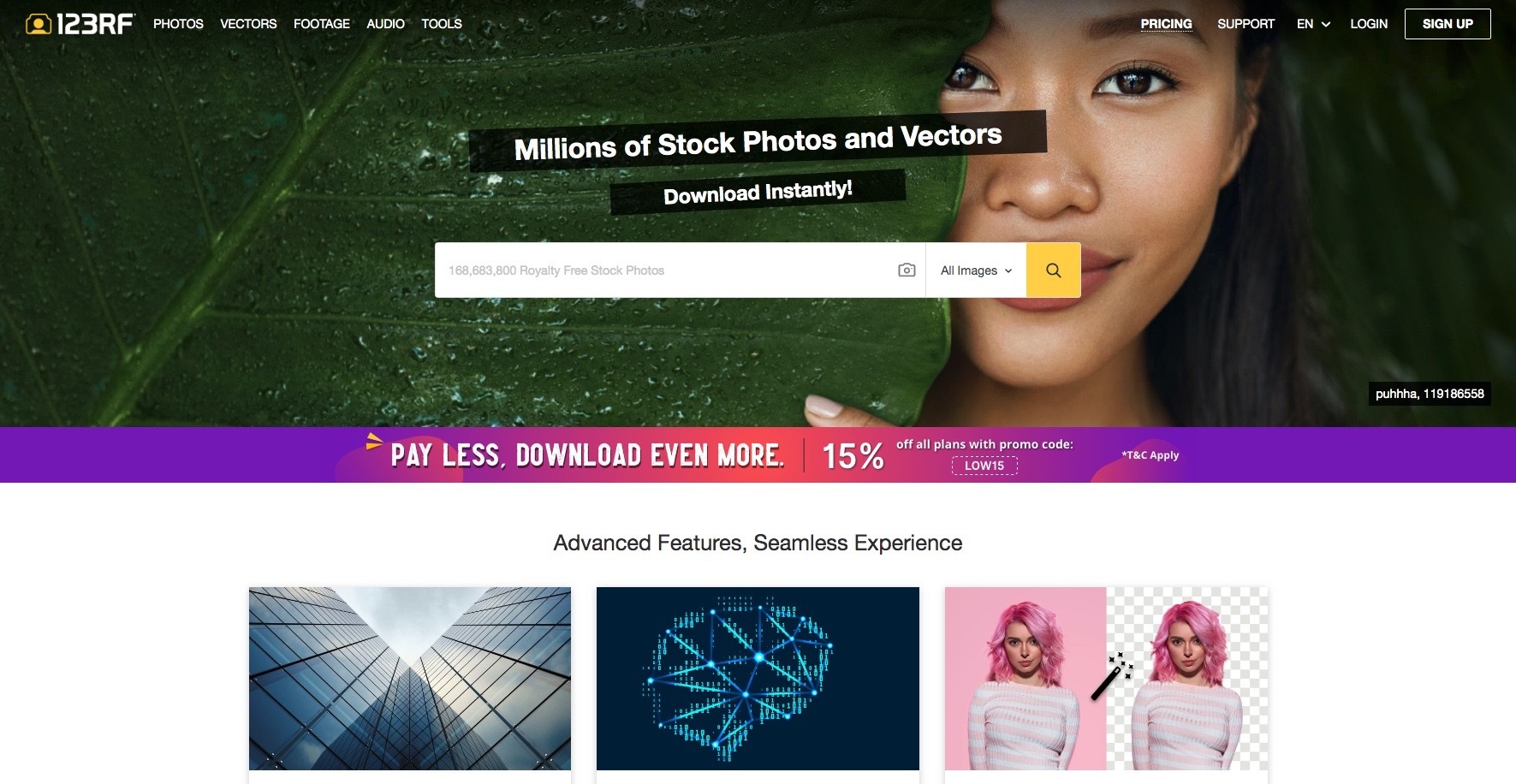This screenshot has height=784, width=1516.
Task: Open the pink-hair background remover thumbnail
Action: click(1106, 679)
